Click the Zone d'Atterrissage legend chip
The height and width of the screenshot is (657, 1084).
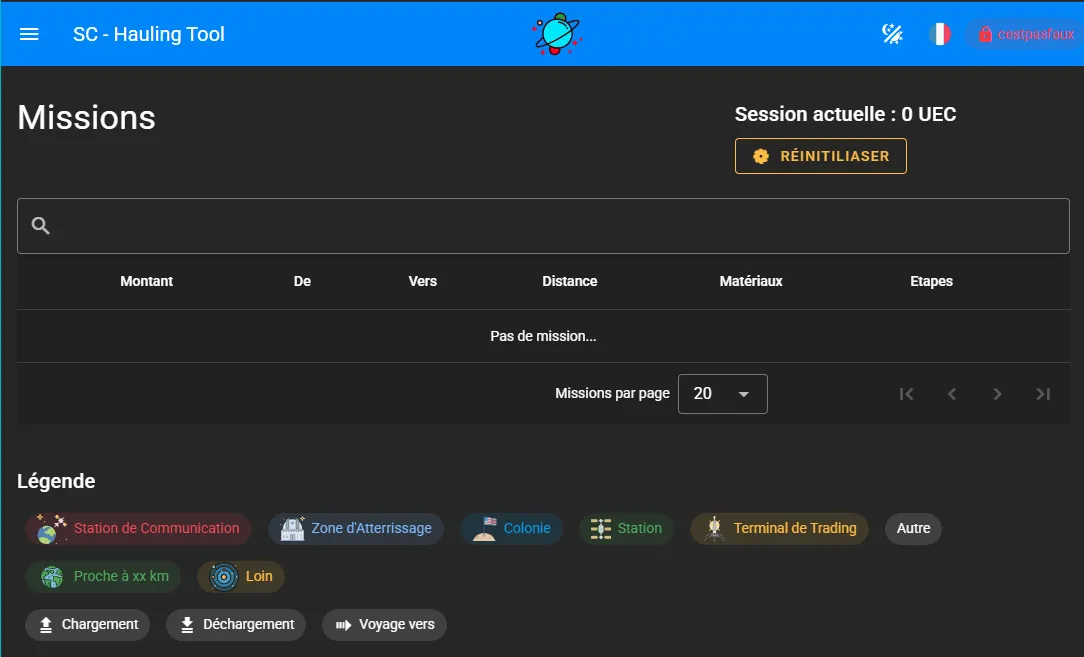[356, 529]
